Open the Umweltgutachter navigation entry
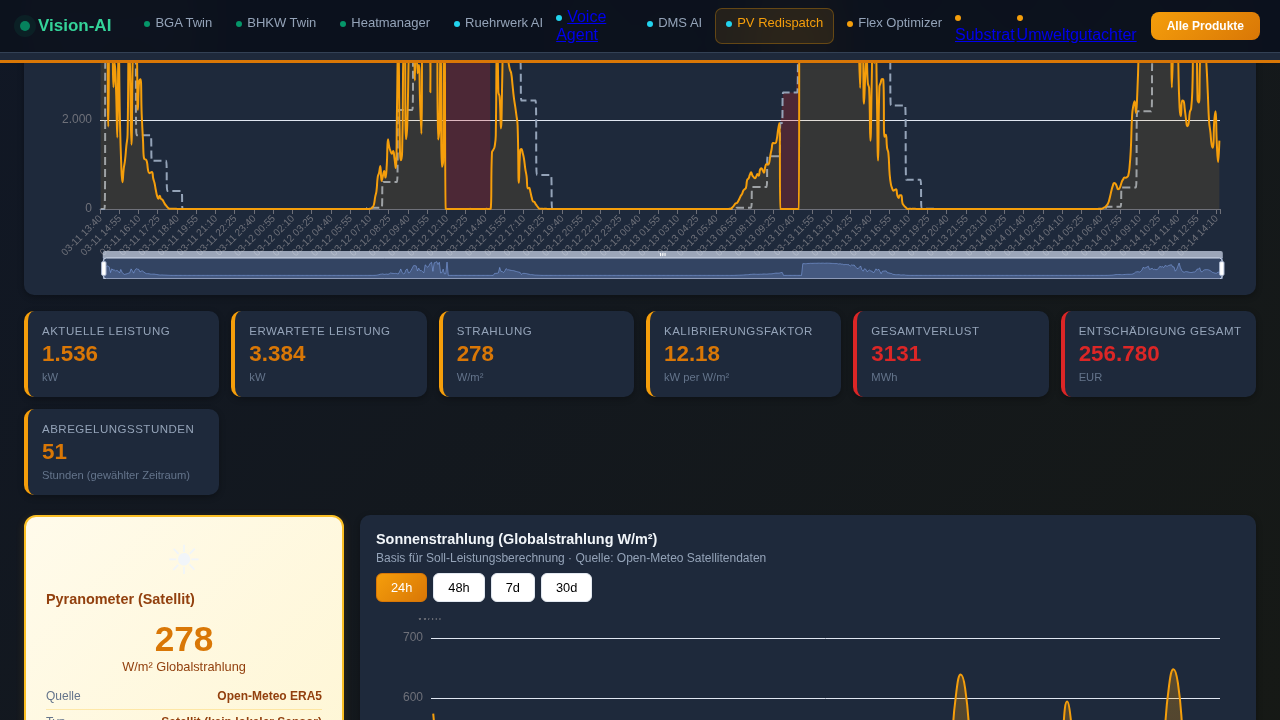The image size is (1280, 720). 1076,33
